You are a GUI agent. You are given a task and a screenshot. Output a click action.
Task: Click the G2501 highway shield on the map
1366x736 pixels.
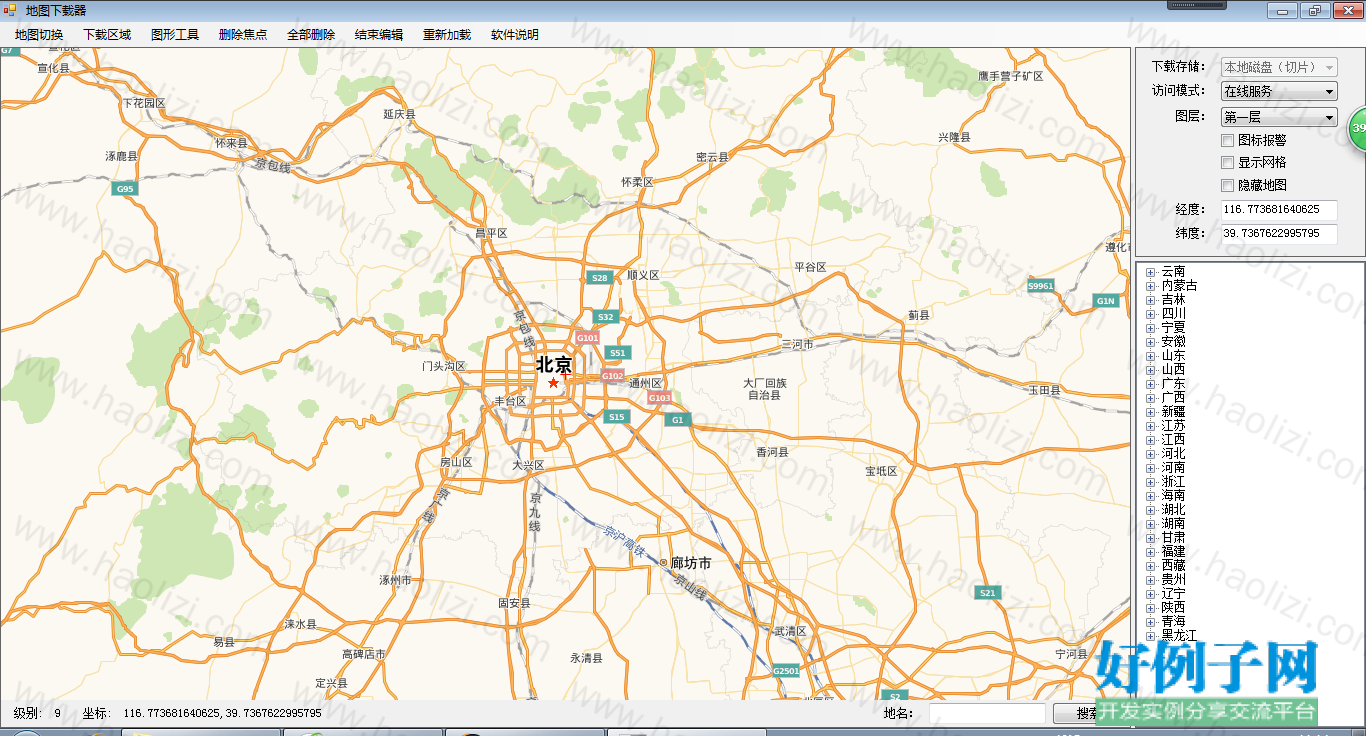point(786,671)
